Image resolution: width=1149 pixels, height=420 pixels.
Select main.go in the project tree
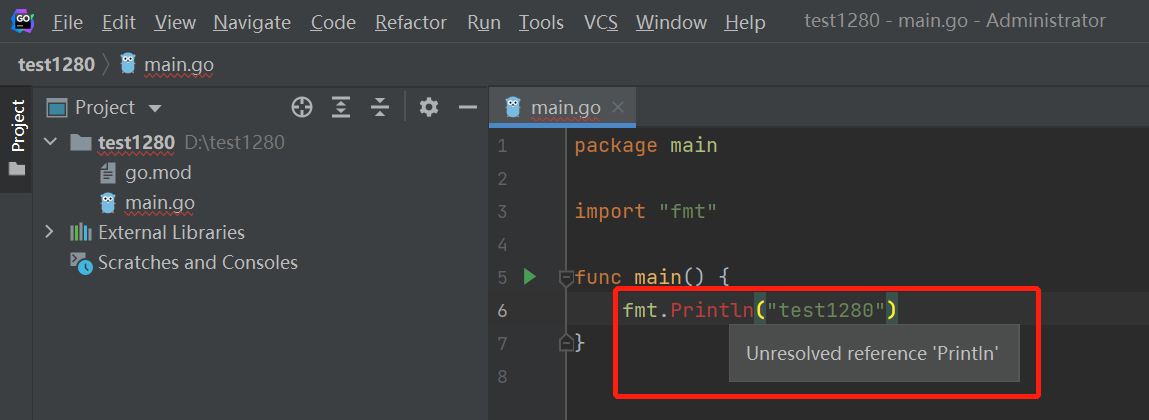click(160, 202)
